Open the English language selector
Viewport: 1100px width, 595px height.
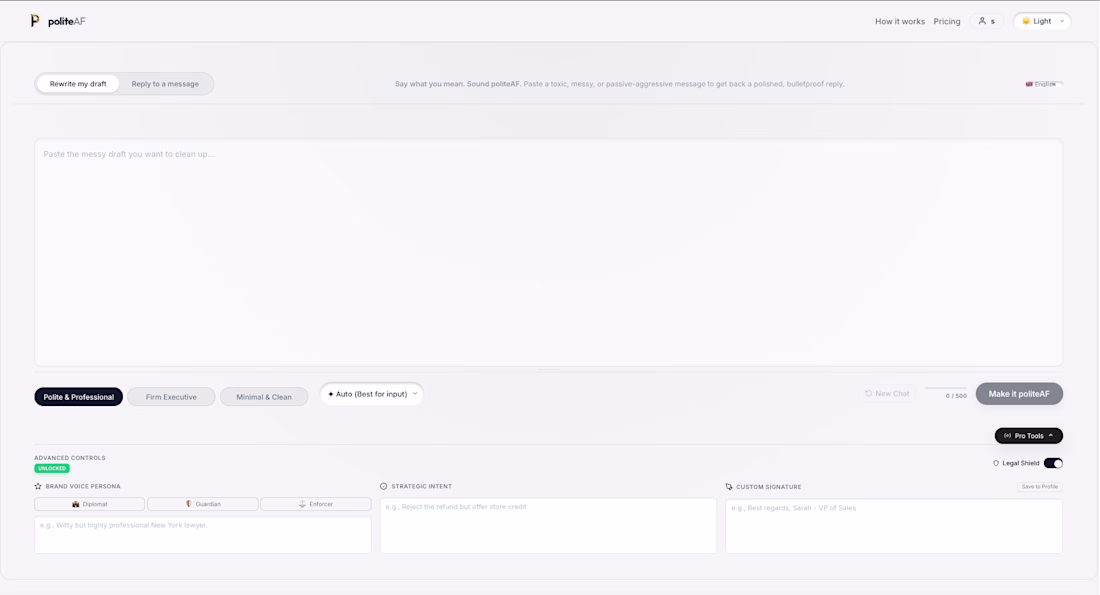(x=1044, y=84)
